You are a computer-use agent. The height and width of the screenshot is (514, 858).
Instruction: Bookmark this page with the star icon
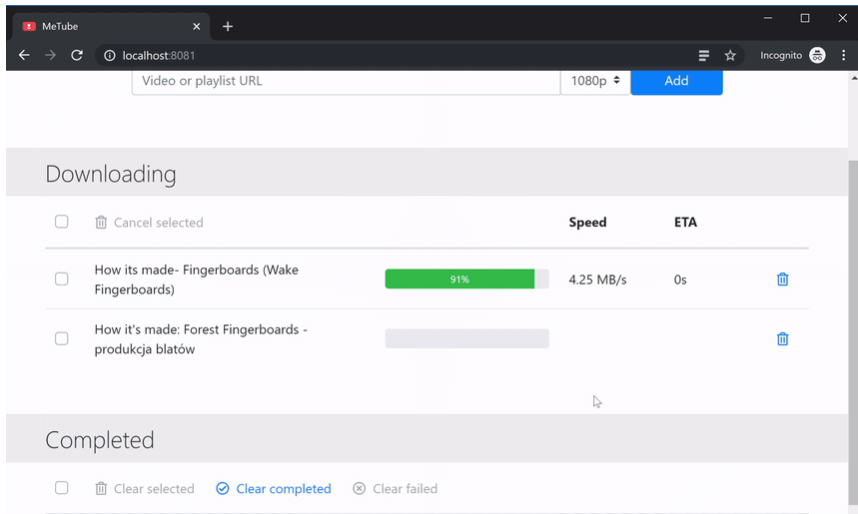pos(730,56)
